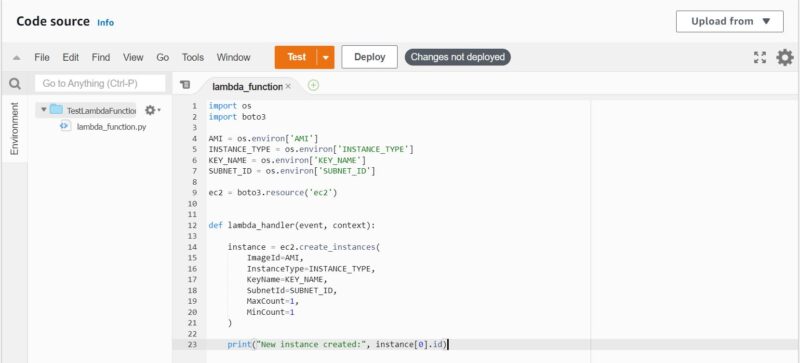
Task: Open the Find menu
Action: click(101, 57)
